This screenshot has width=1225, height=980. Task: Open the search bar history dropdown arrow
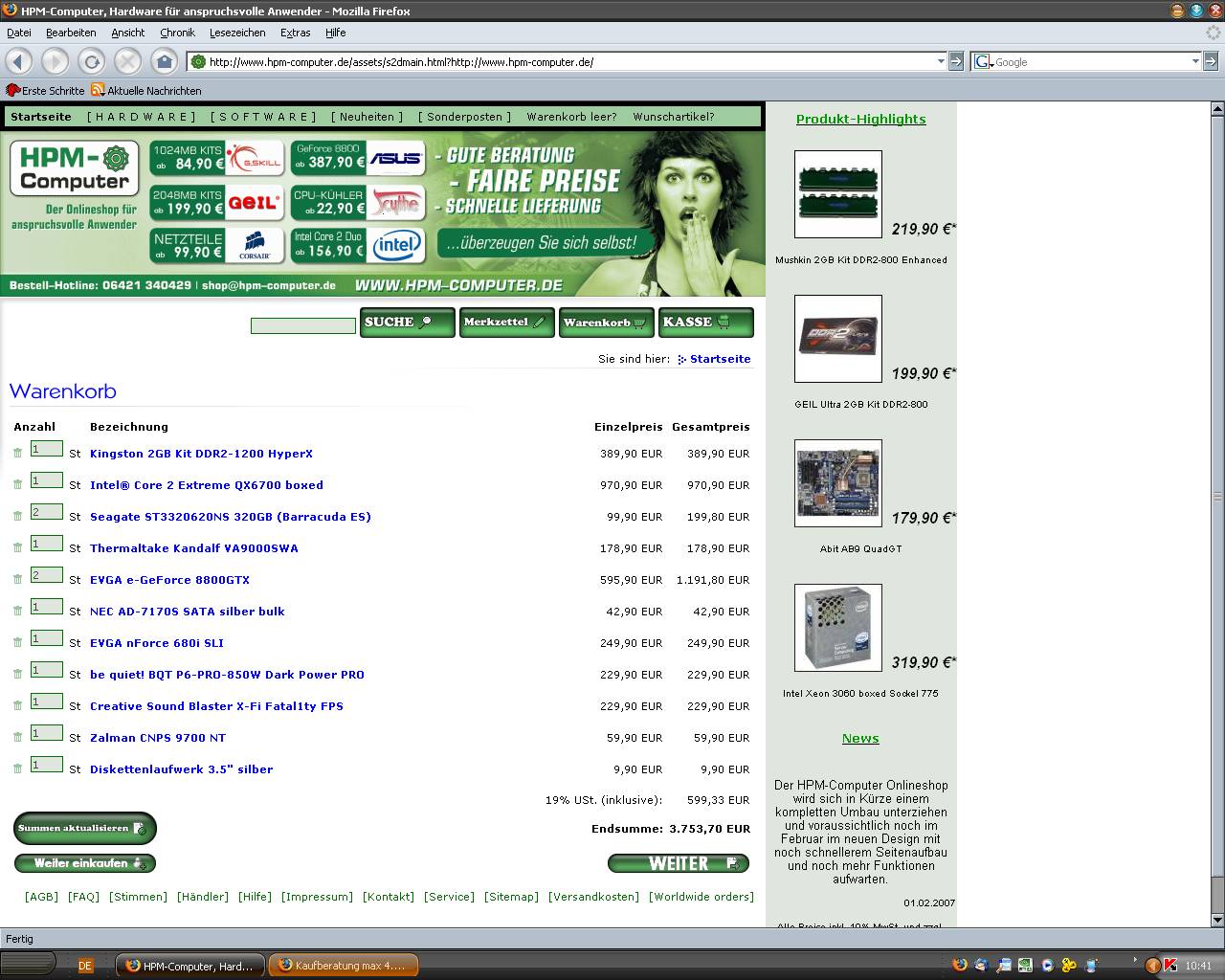pyautogui.click(x=1195, y=61)
